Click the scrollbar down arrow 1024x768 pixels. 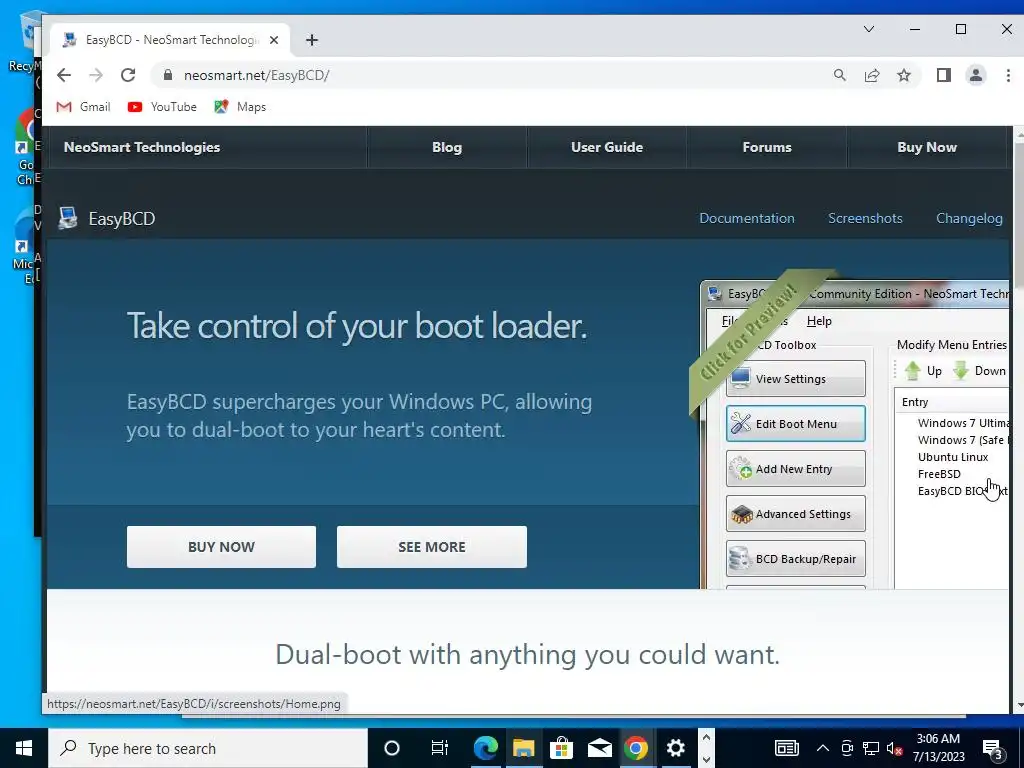pos(1019,706)
